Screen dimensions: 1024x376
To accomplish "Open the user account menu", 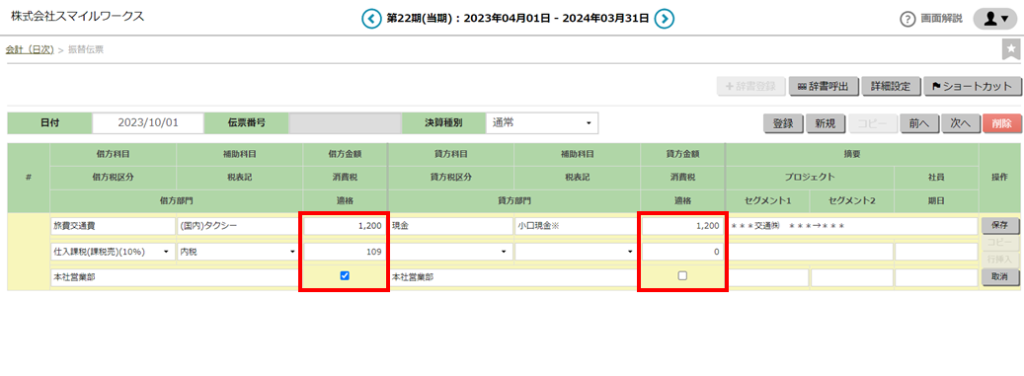I will pos(995,19).
